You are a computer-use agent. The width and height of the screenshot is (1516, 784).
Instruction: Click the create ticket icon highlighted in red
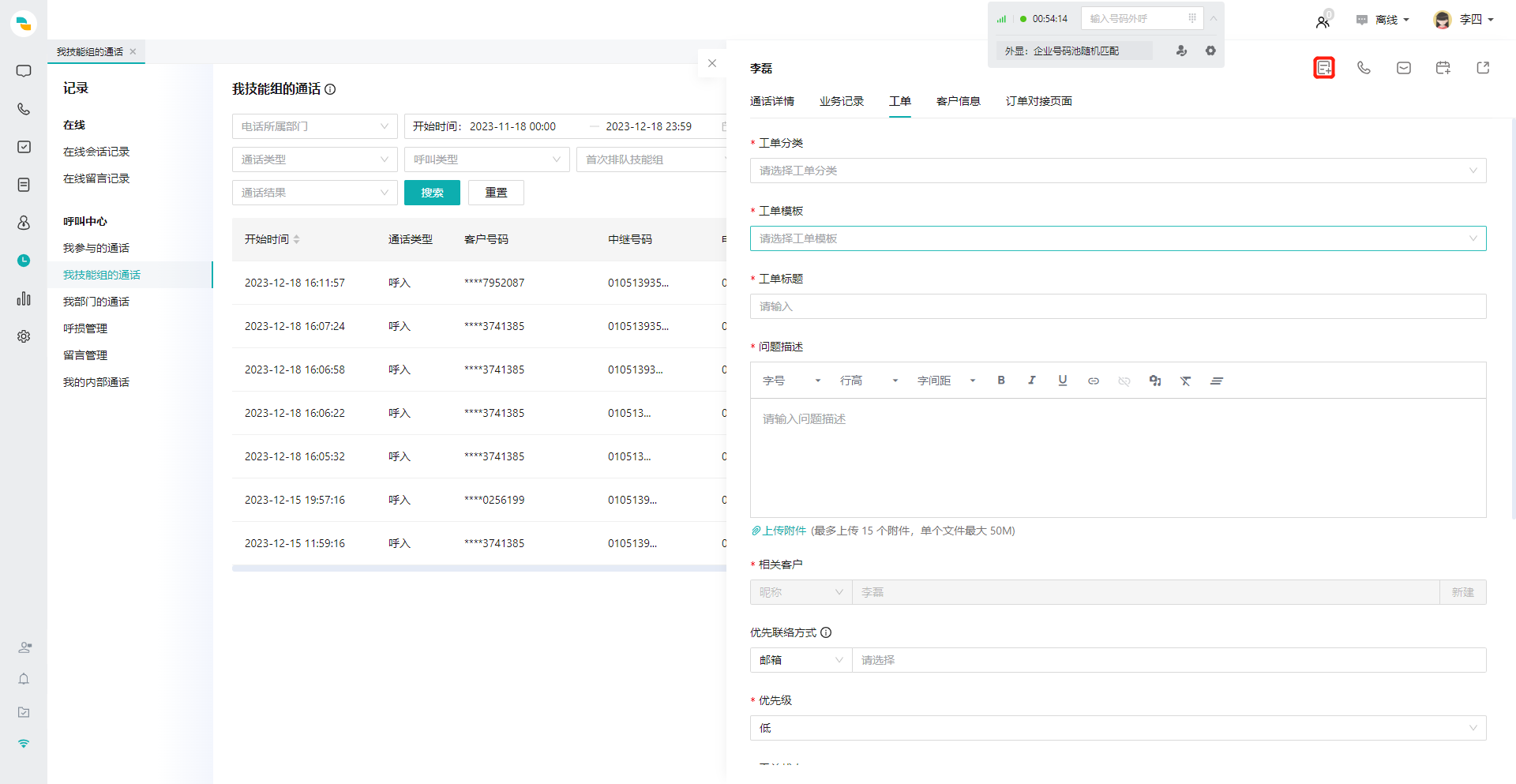coord(1324,68)
